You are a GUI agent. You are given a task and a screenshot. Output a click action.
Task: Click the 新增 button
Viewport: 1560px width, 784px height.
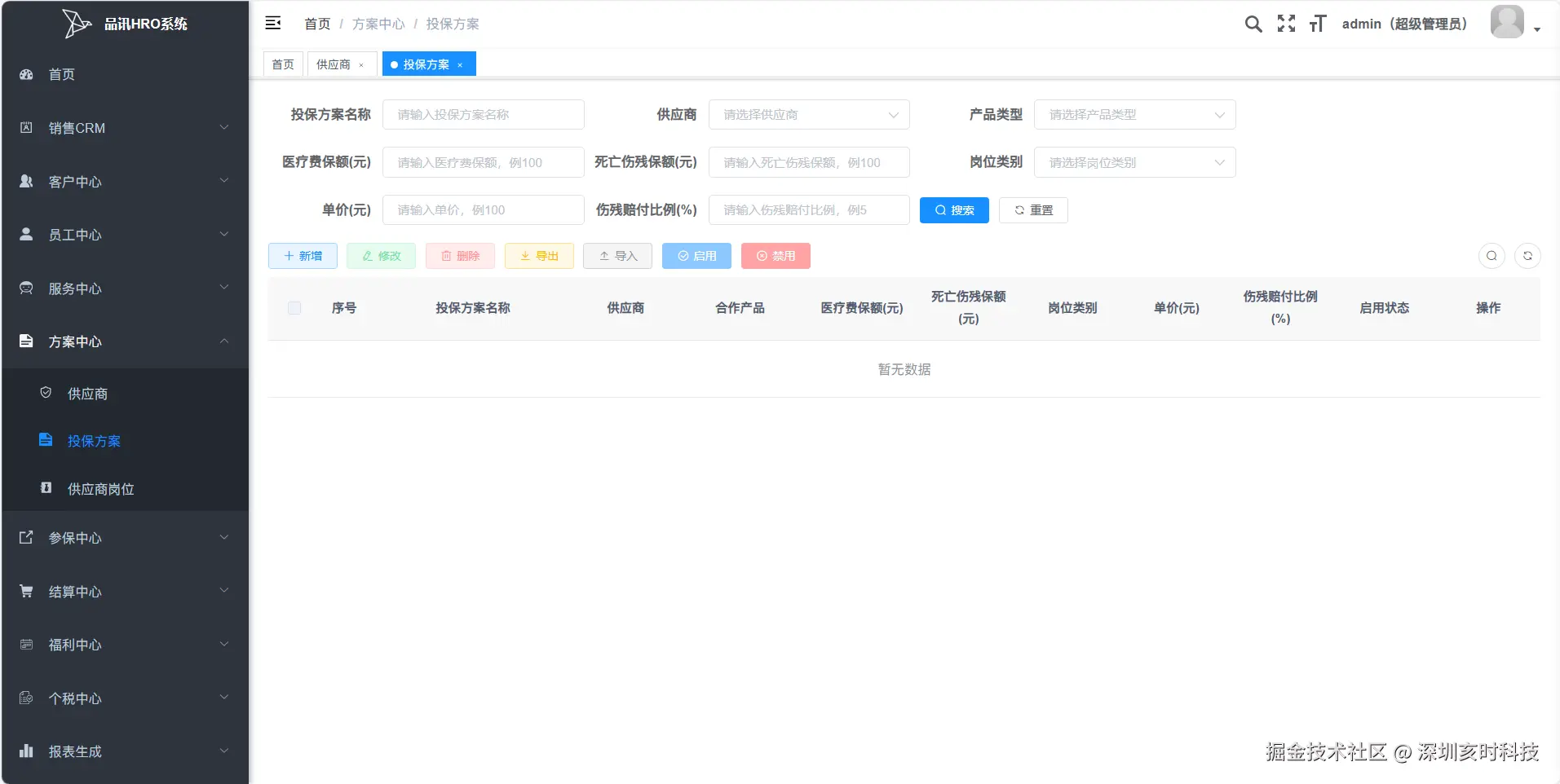303,256
